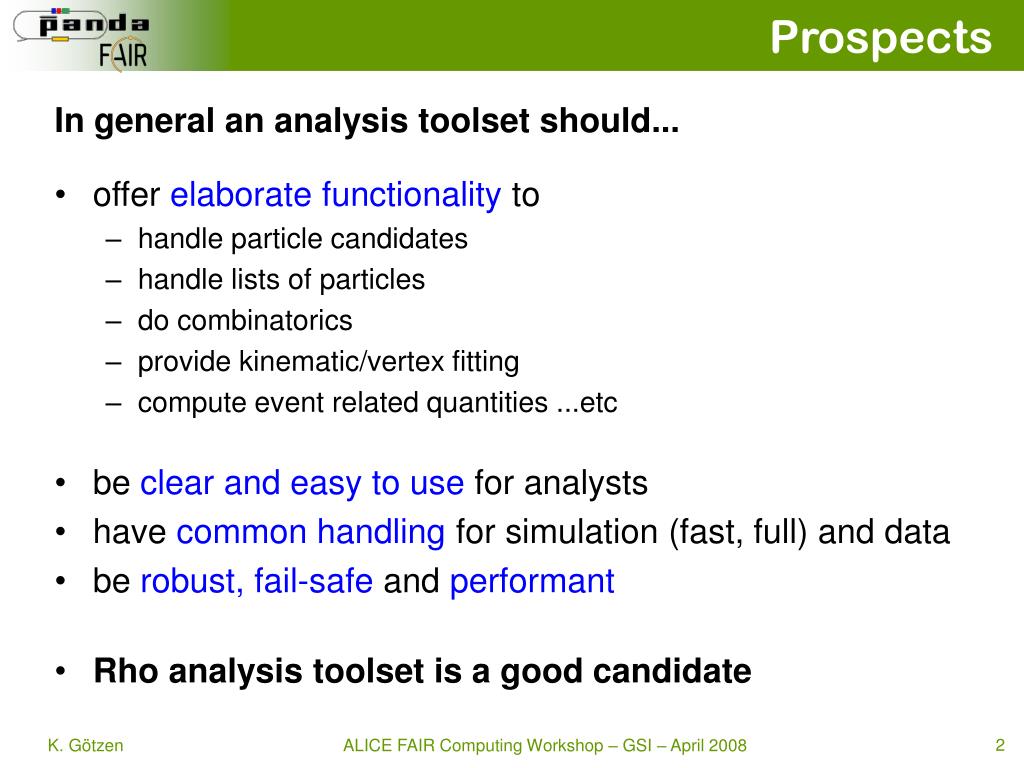Click the 'clear and easy to use' text
This screenshot has width=1024, height=768.
tap(302, 483)
